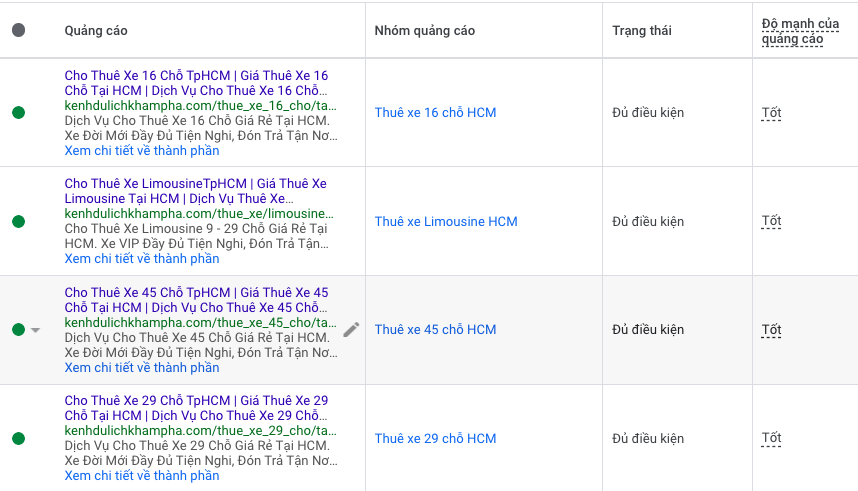Open ad group Thuê xe Limousine HCM
Viewport: 858px width, 491px height.
point(446,221)
